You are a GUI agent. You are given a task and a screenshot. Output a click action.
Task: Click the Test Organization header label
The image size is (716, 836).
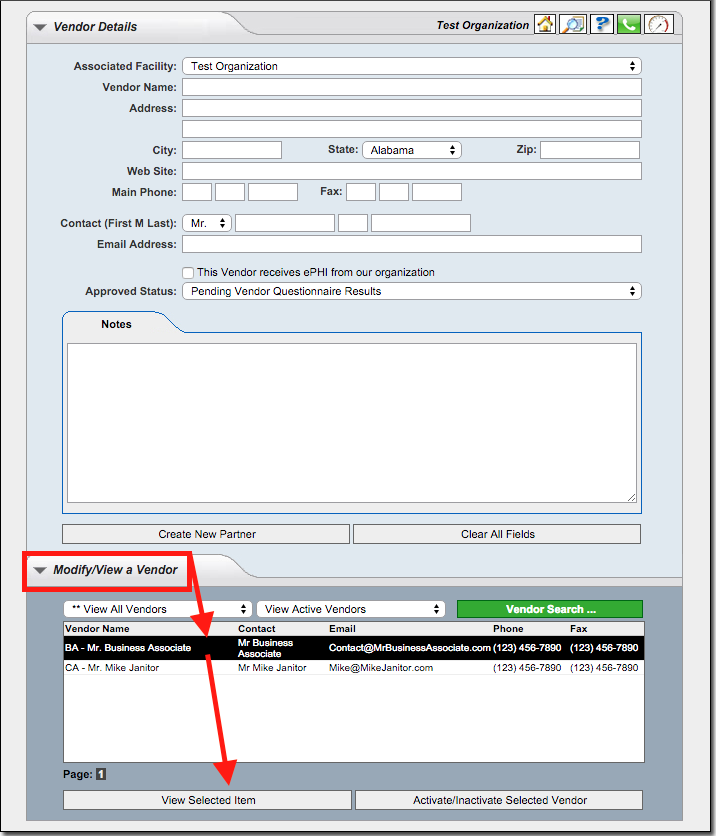coord(482,26)
